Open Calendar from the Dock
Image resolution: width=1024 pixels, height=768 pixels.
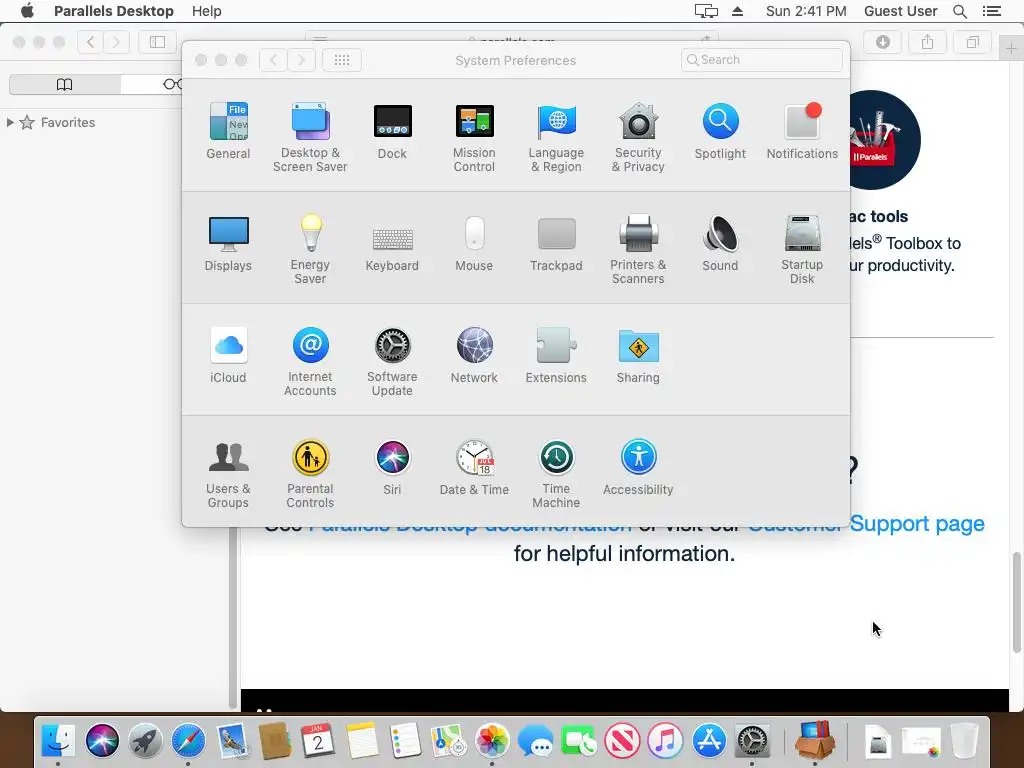coord(318,741)
